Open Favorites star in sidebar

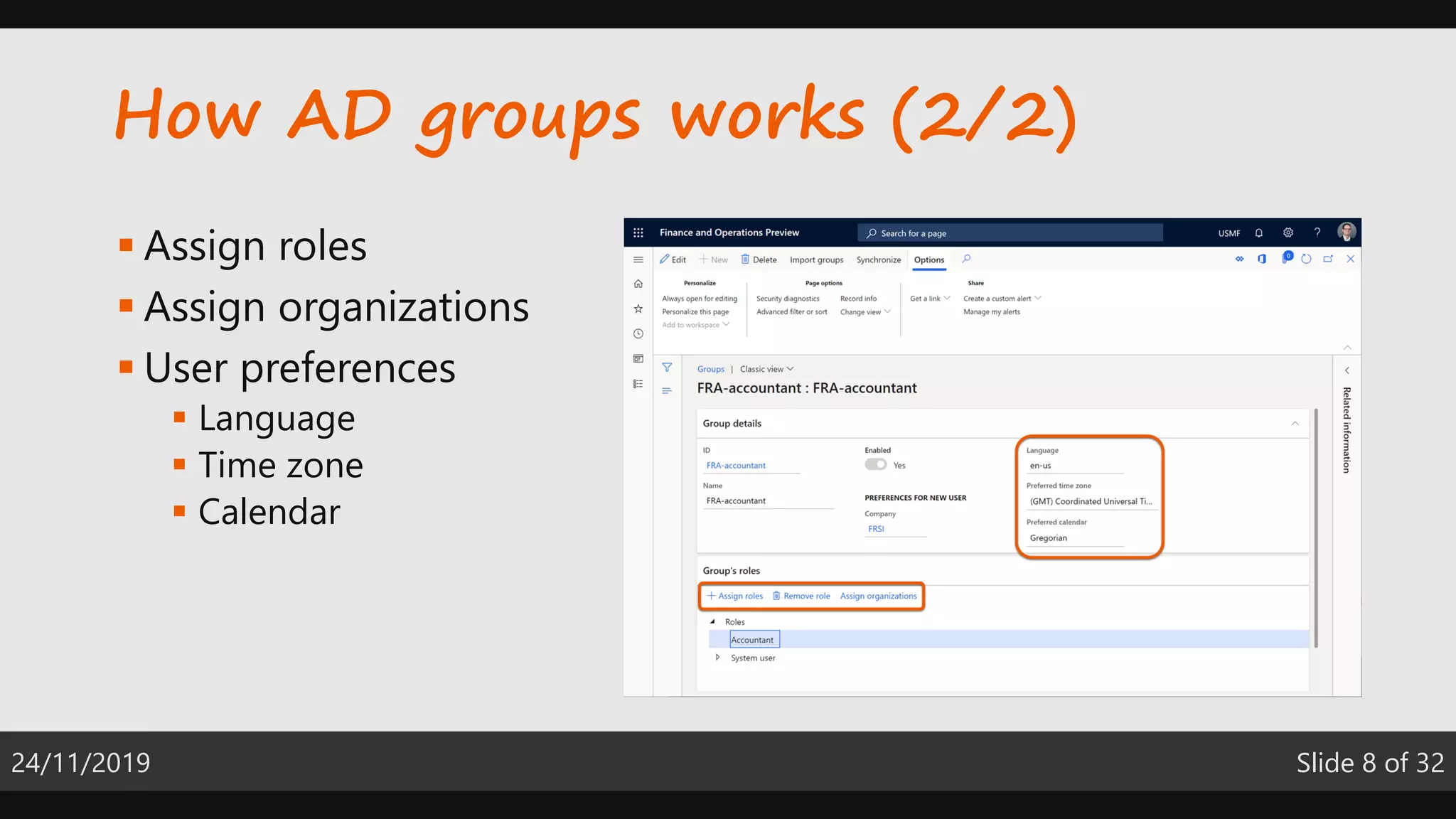(x=638, y=309)
